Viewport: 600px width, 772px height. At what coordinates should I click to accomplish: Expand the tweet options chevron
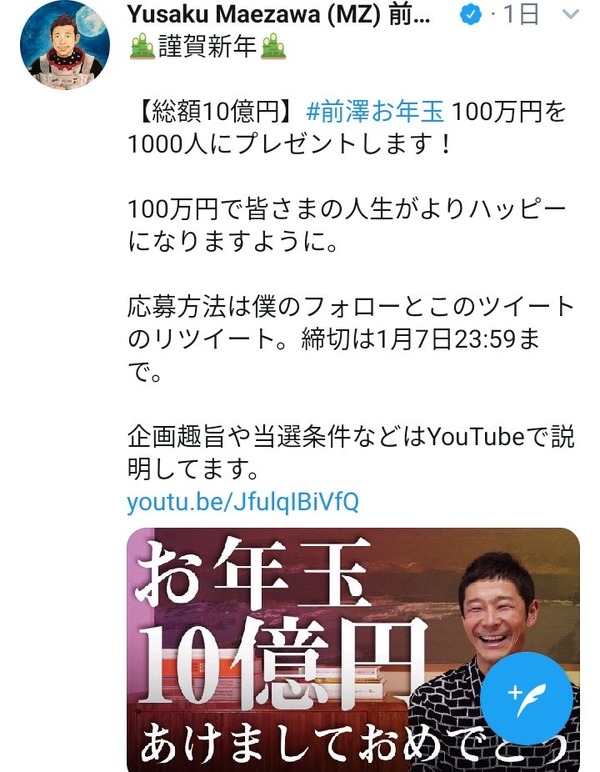pos(570,15)
